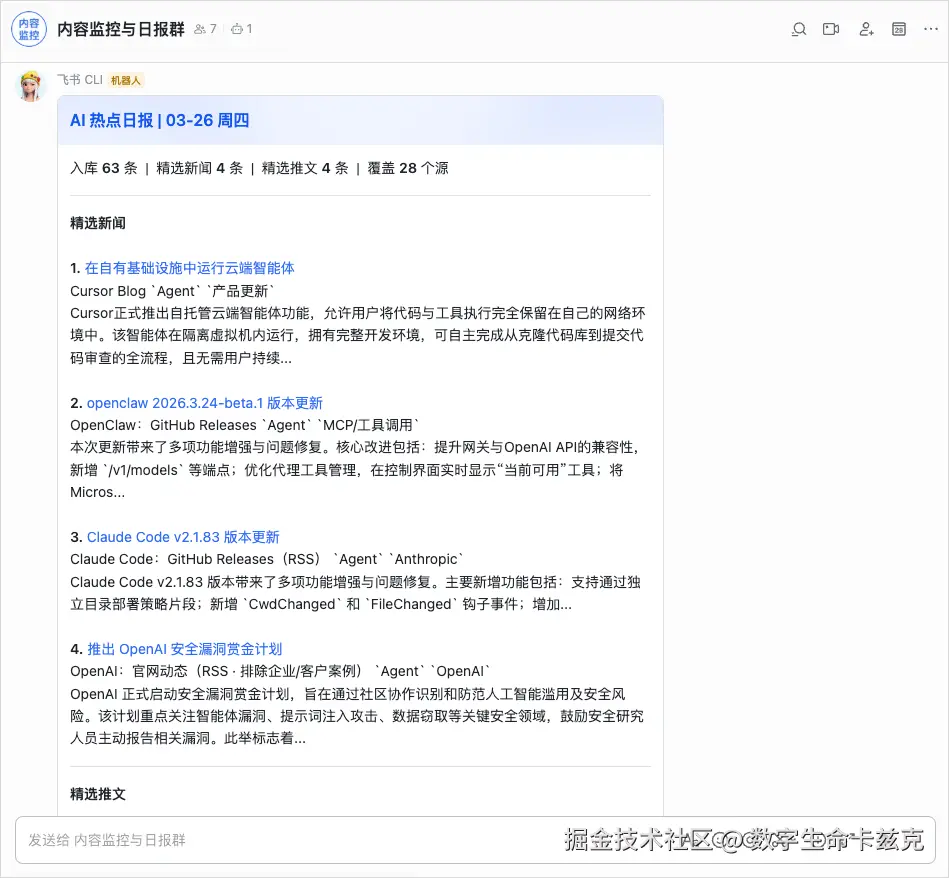Open the chat search icon

click(798, 29)
